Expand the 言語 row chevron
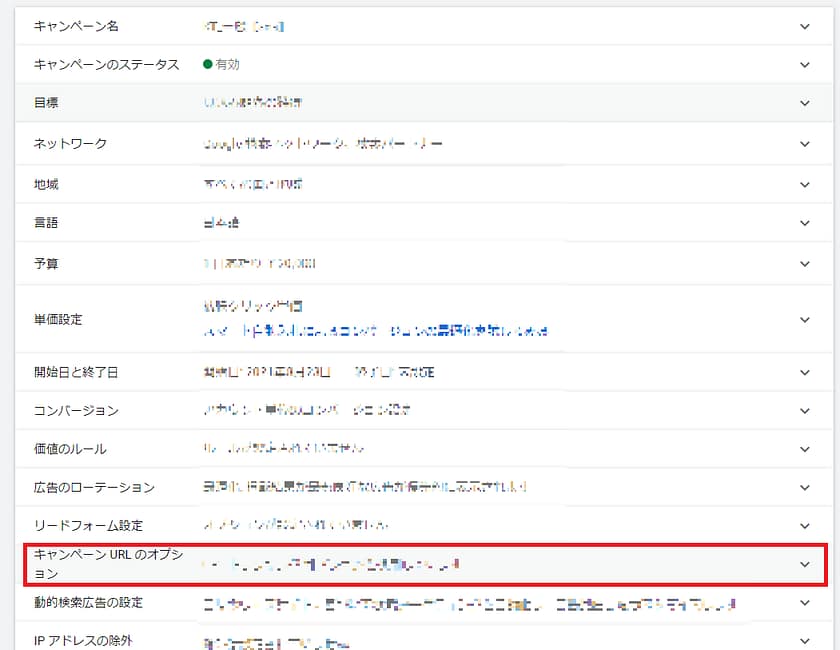 [805, 224]
